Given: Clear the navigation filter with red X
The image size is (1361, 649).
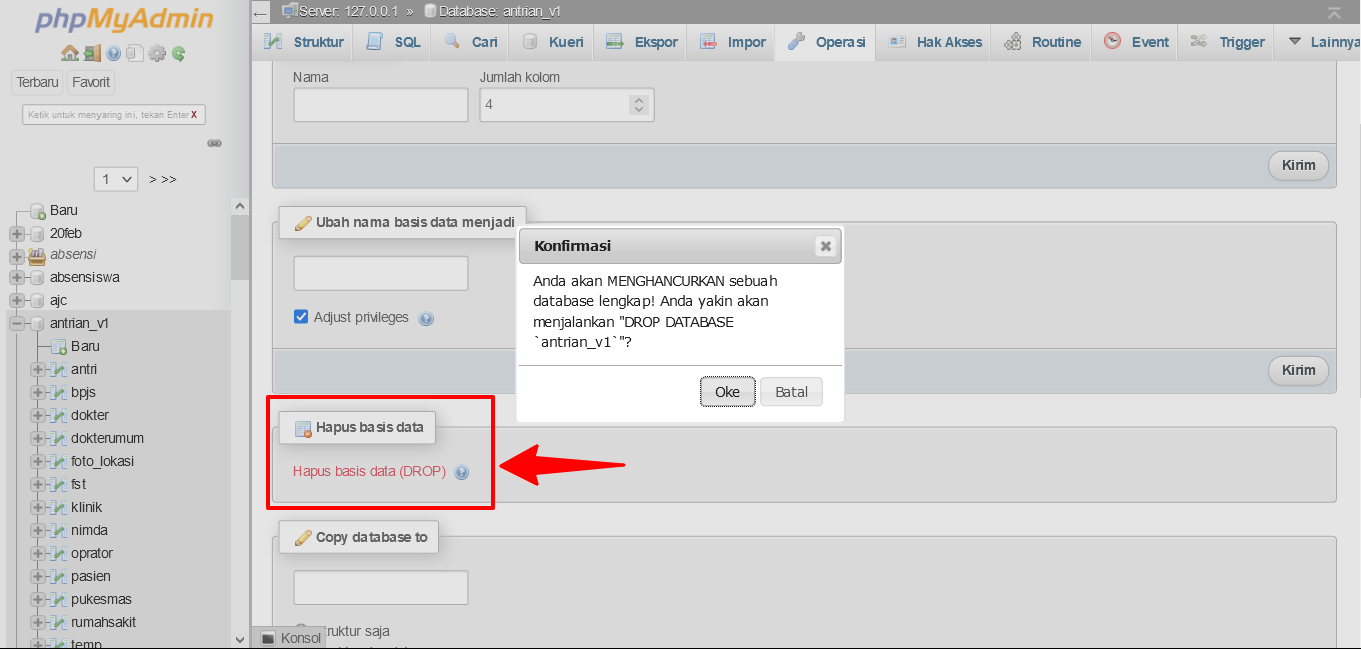Looking at the screenshot, I should tap(196, 113).
